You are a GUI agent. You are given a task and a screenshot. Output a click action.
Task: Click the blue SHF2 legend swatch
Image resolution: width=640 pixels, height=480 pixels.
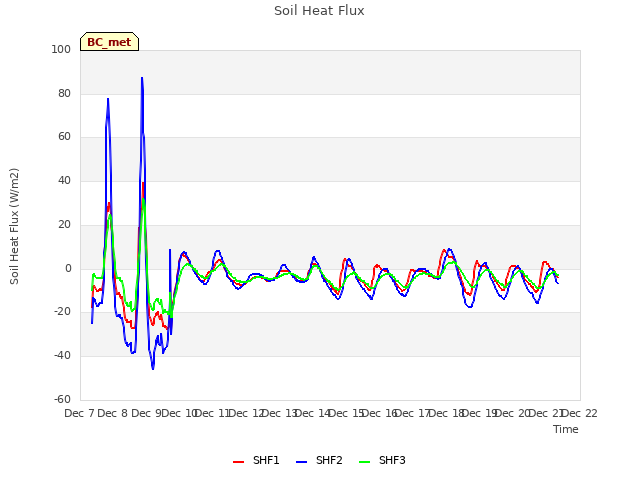click(x=301, y=462)
